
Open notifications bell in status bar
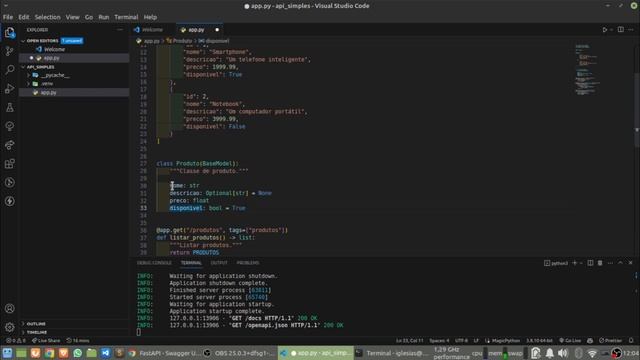(x=631, y=340)
